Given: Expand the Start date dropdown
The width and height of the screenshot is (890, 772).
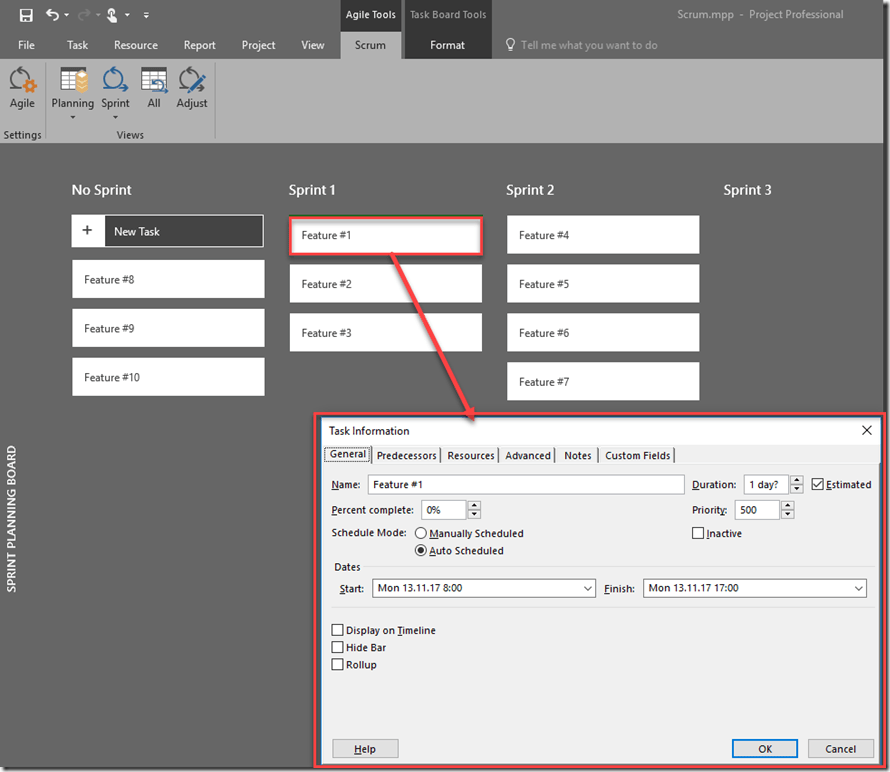Looking at the screenshot, I should 587,588.
